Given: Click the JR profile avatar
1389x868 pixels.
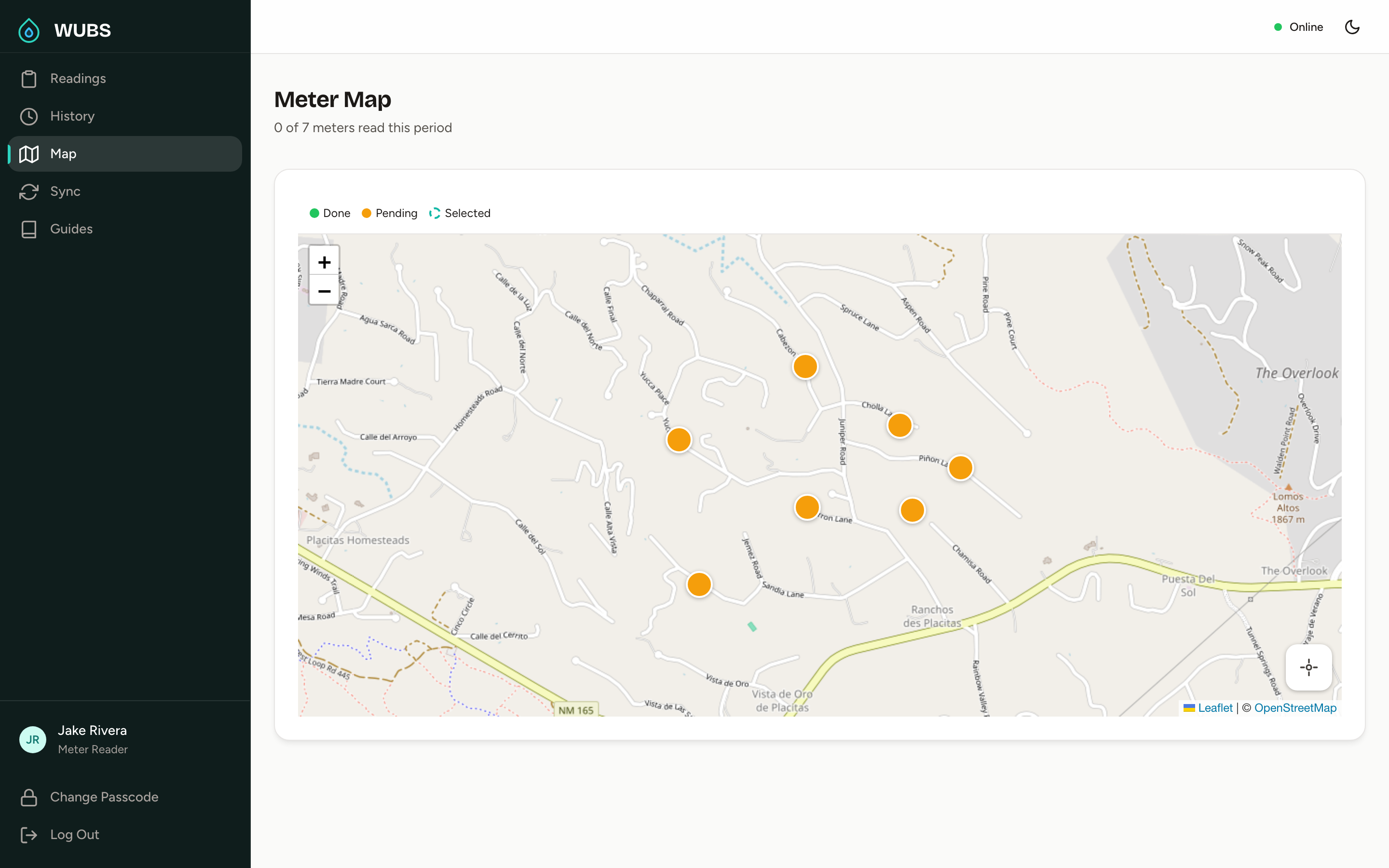Looking at the screenshot, I should click(33, 739).
